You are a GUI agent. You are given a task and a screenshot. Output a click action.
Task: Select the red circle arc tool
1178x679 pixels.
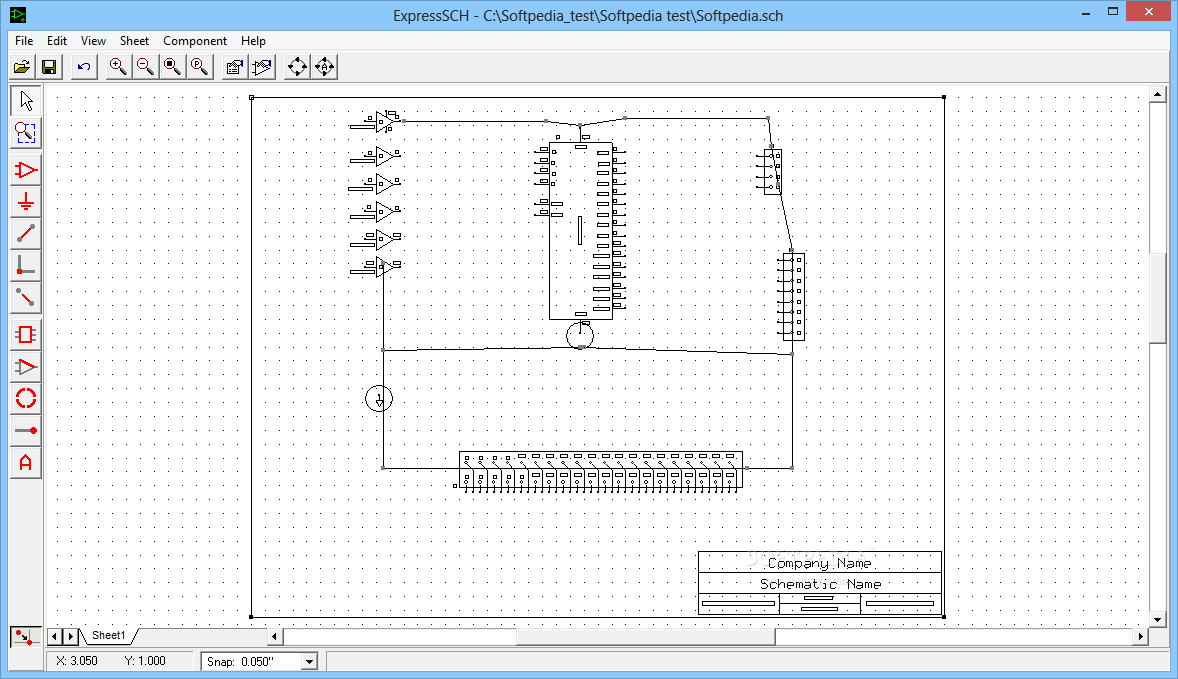coord(26,398)
